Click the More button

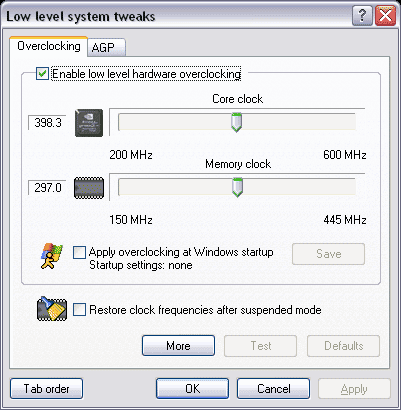point(178,346)
